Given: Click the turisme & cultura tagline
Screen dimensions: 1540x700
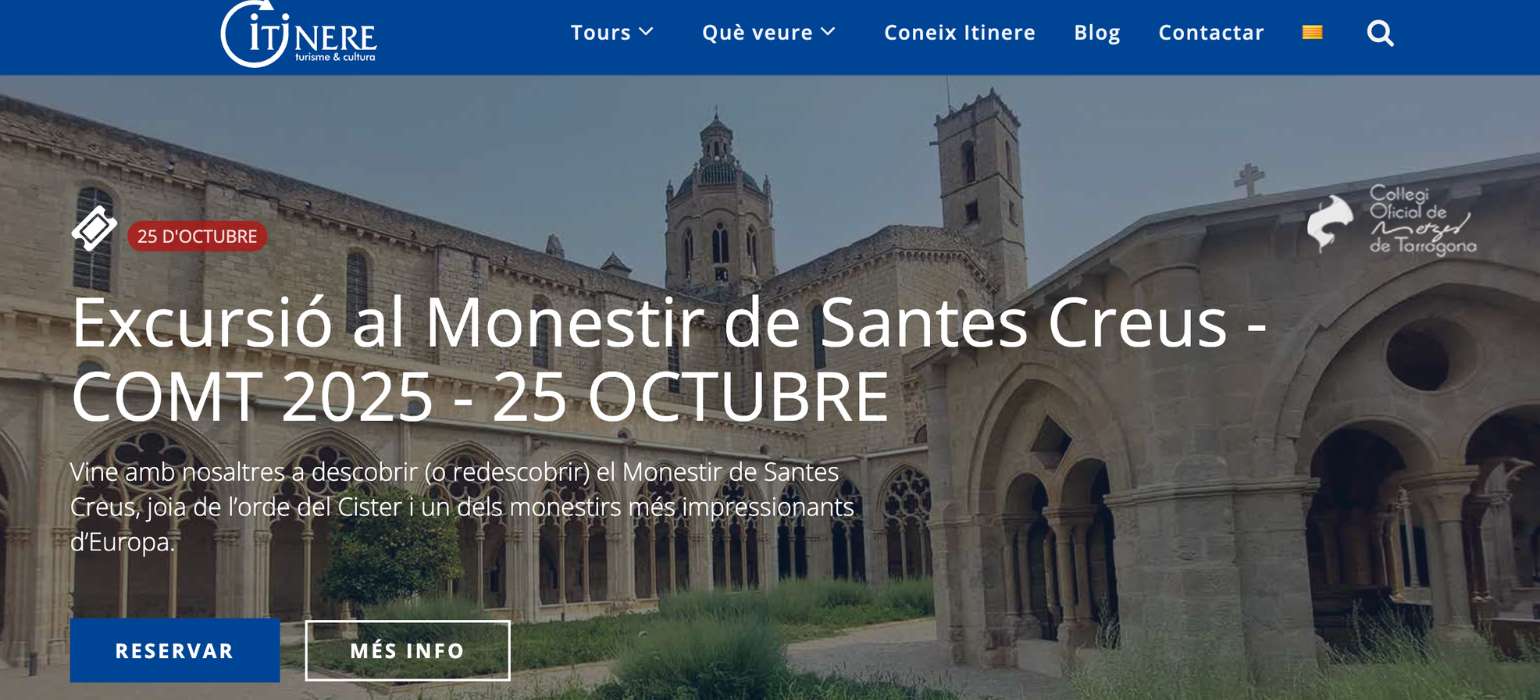Looking at the screenshot, I should pos(335,57).
